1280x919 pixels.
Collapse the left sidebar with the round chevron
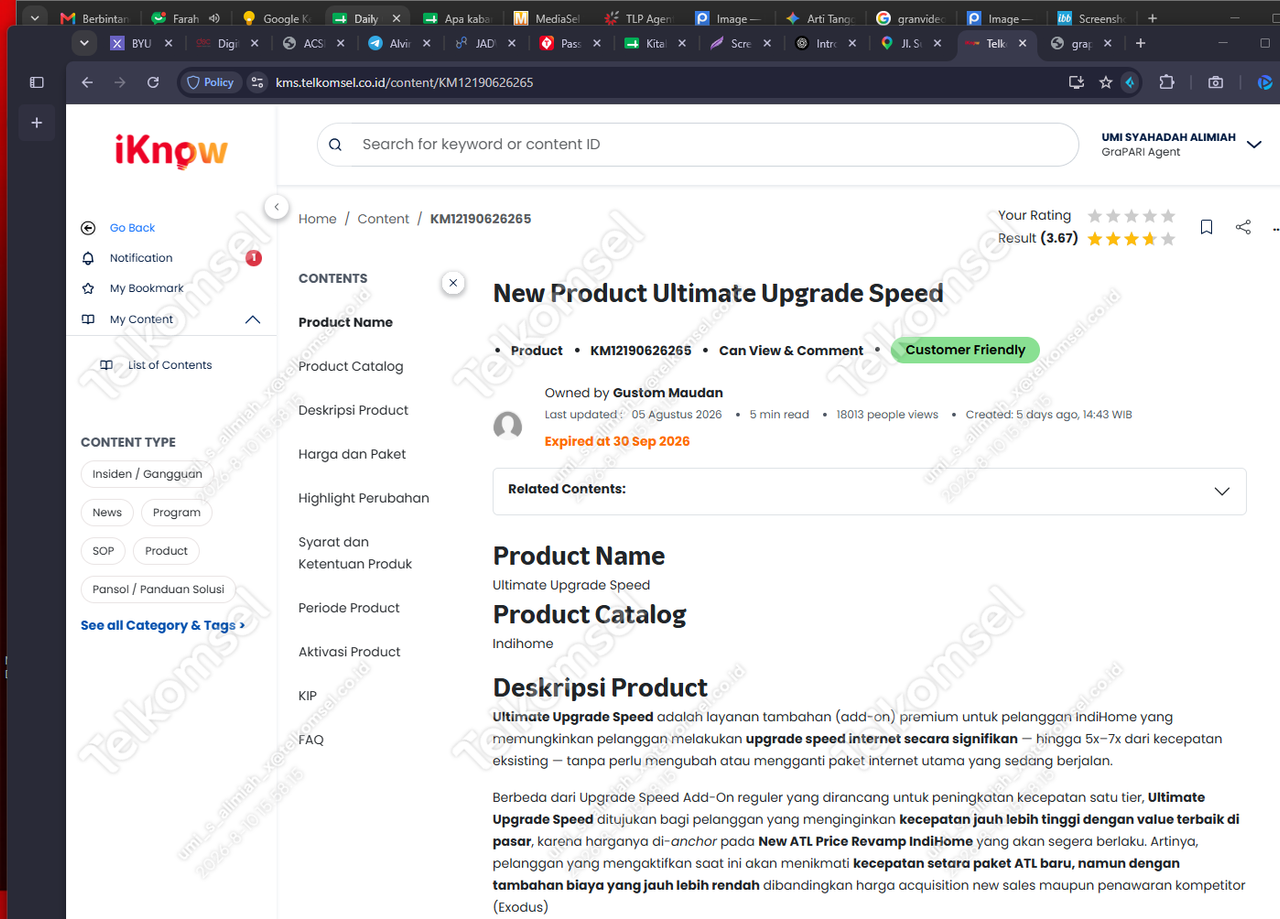[276, 207]
